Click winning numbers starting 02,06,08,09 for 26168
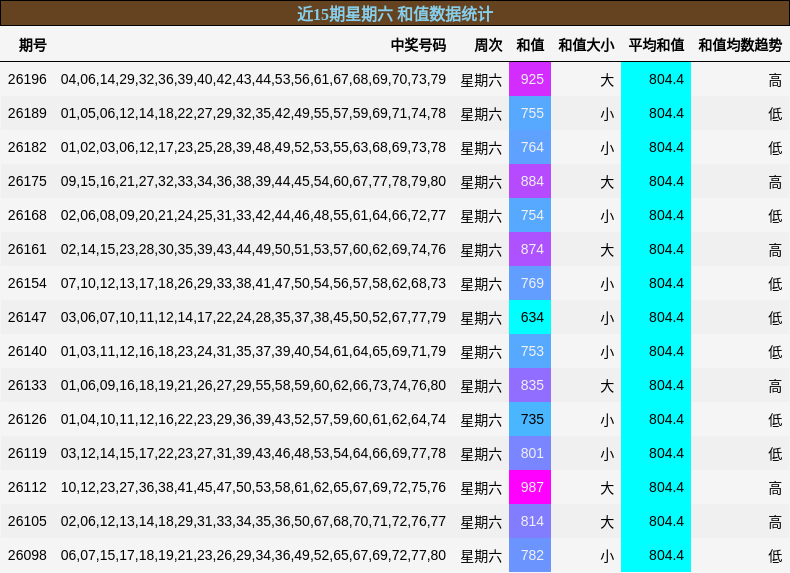This screenshot has width=790, height=573. click(x=253, y=216)
